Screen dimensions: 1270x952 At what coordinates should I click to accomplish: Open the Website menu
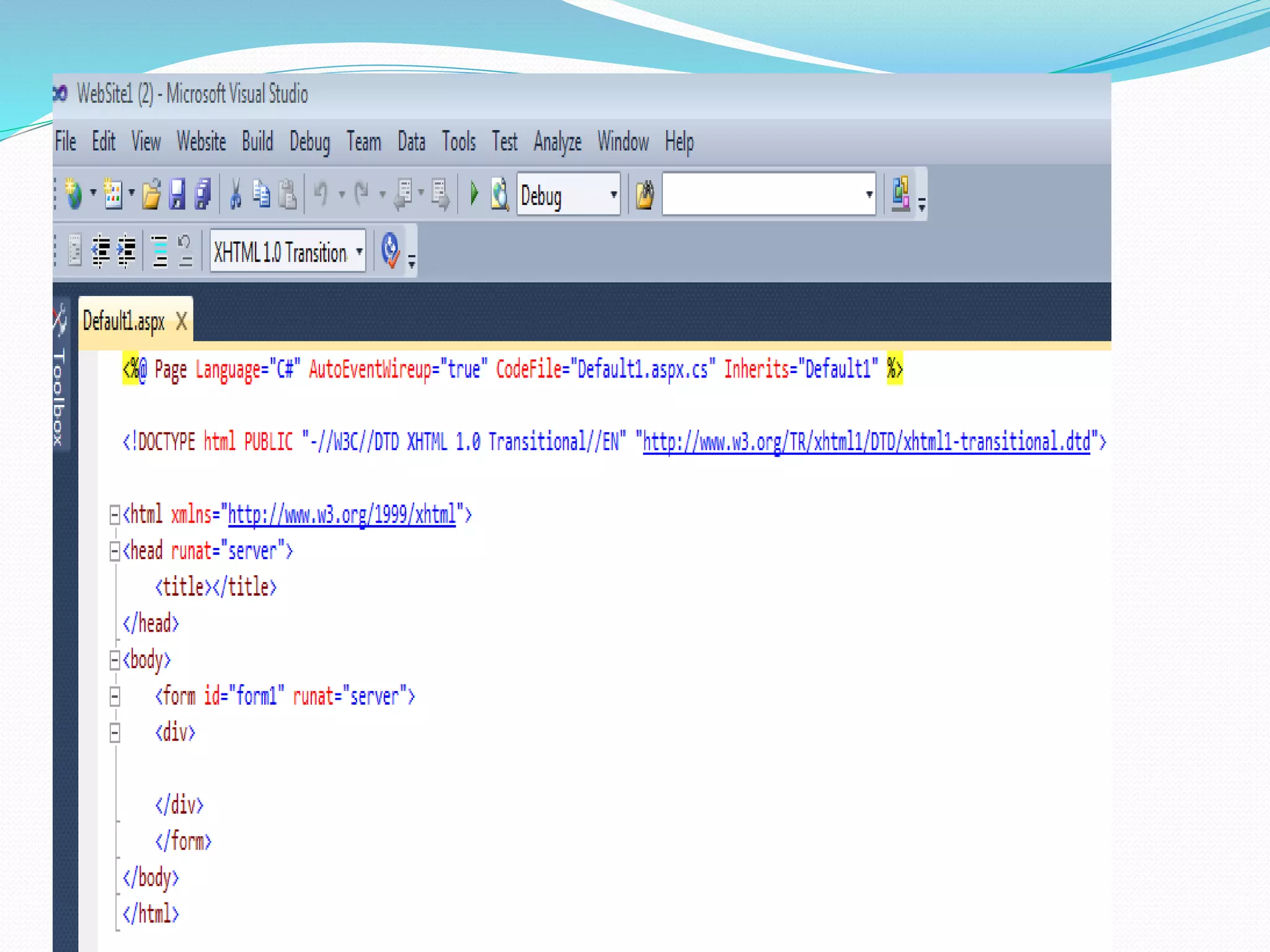[x=201, y=142]
